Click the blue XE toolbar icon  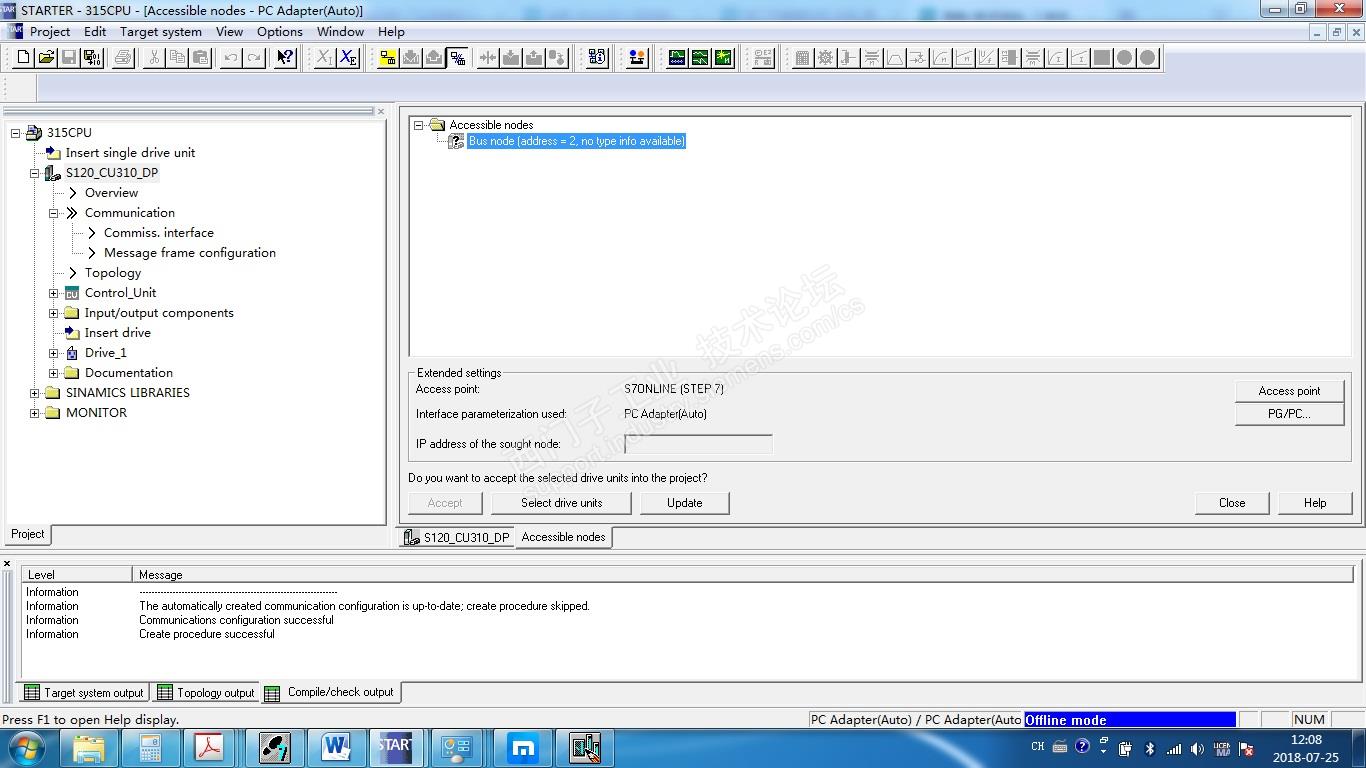[x=348, y=58]
